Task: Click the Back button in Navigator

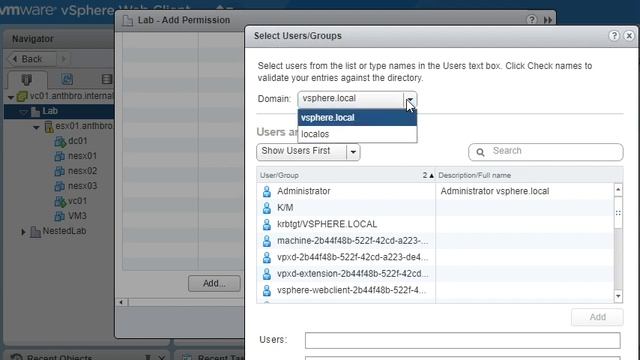Action: click(x=32, y=59)
